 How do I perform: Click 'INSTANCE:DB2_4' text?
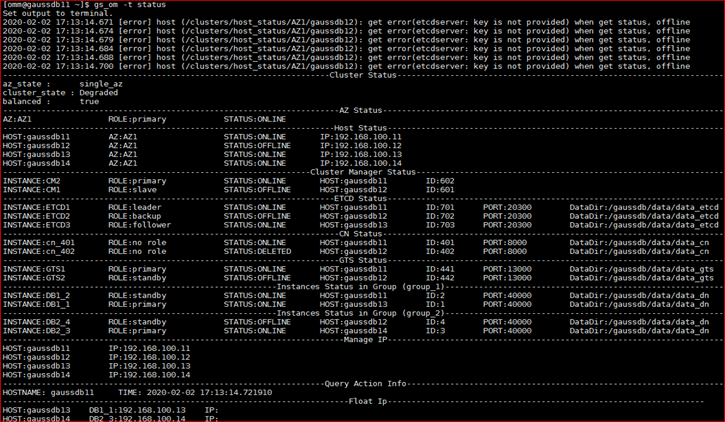pyautogui.click(x=37, y=322)
